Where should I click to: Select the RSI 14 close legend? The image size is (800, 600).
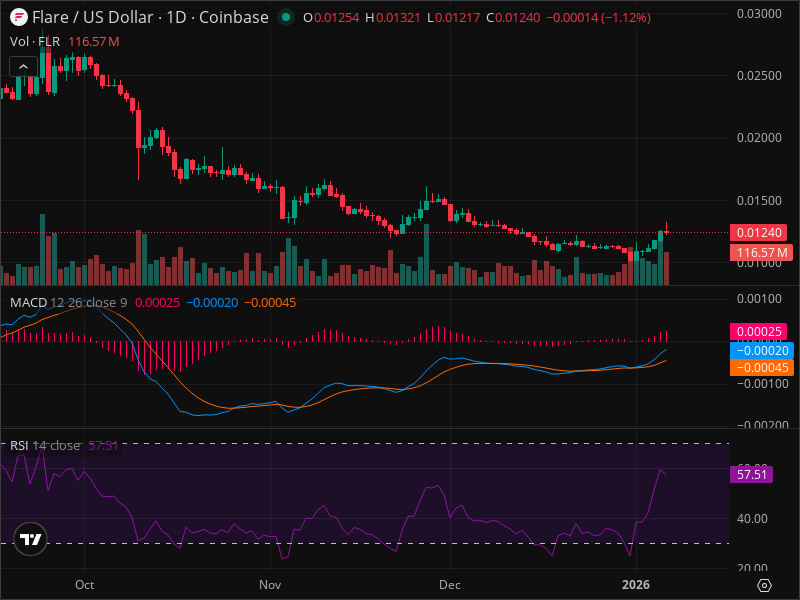[45, 445]
